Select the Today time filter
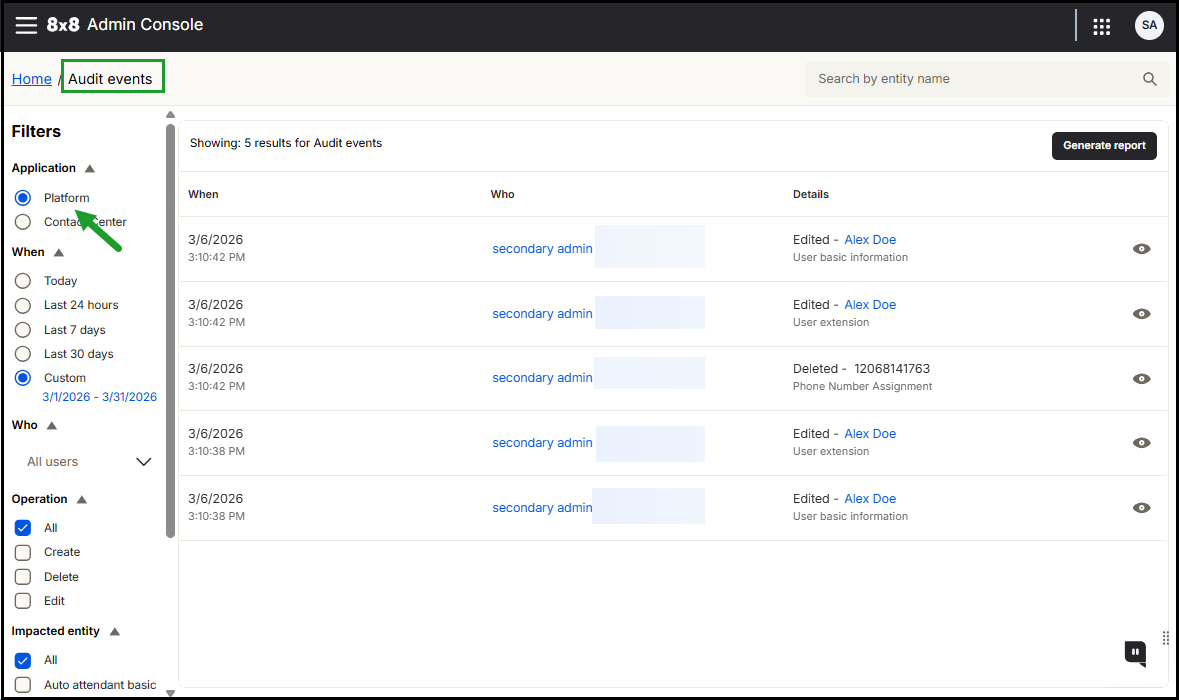 [x=23, y=280]
